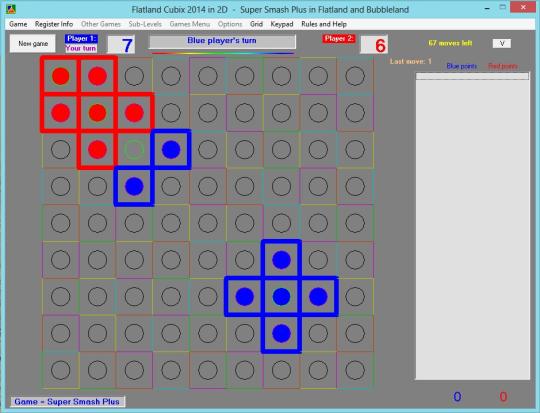The width and height of the screenshot is (540, 413).
Task: Click the green-outlined empty circle cell
Action: click(134, 149)
